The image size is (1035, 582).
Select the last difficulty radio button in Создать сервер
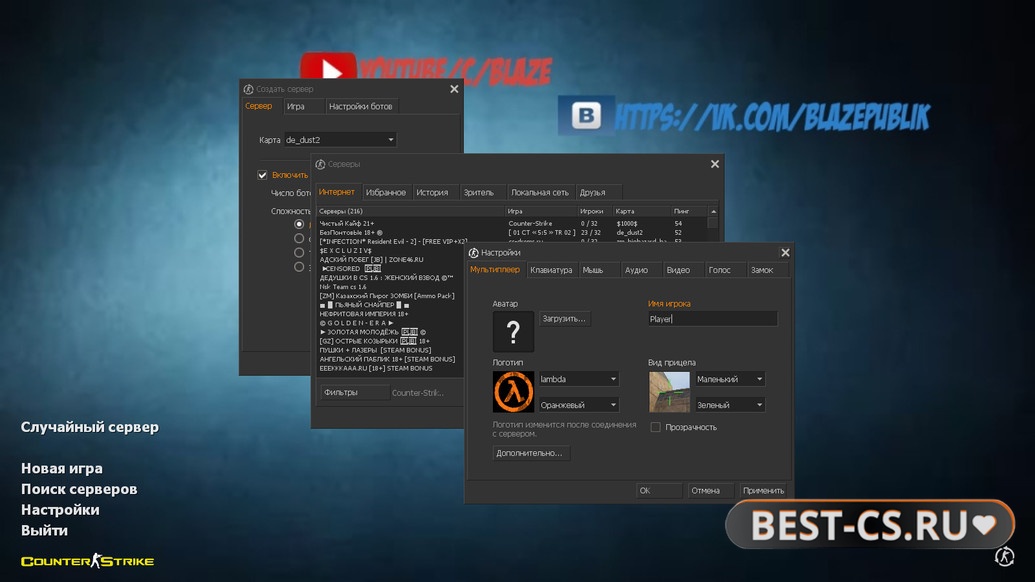[299, 267]
